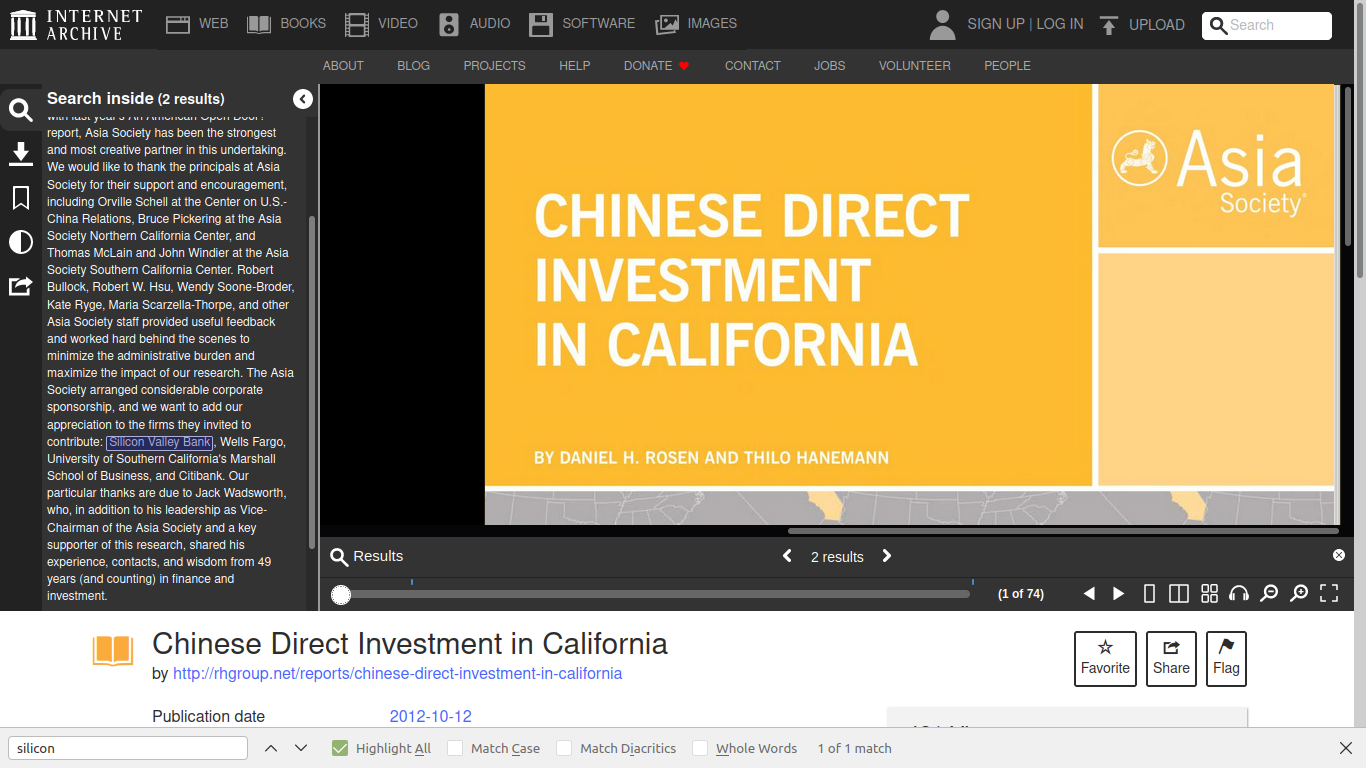Jump to first search marker on scrubber
Screen dimensions: 1366x768
coord(412,582)
